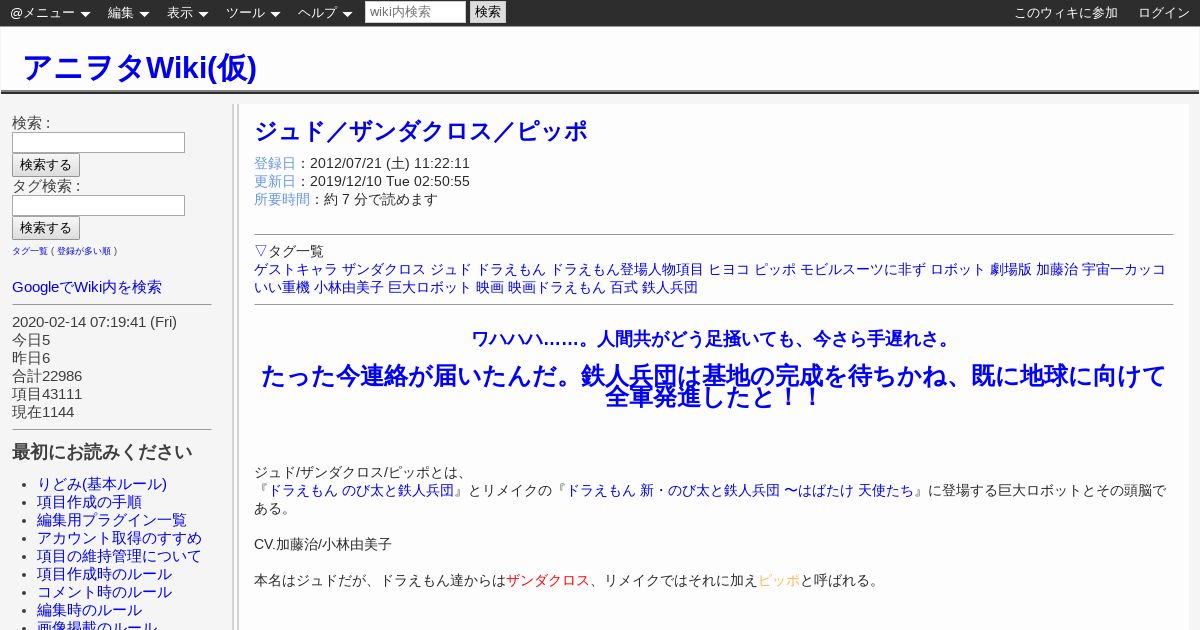Open the 登録が多い順 link

click(84, 251)
